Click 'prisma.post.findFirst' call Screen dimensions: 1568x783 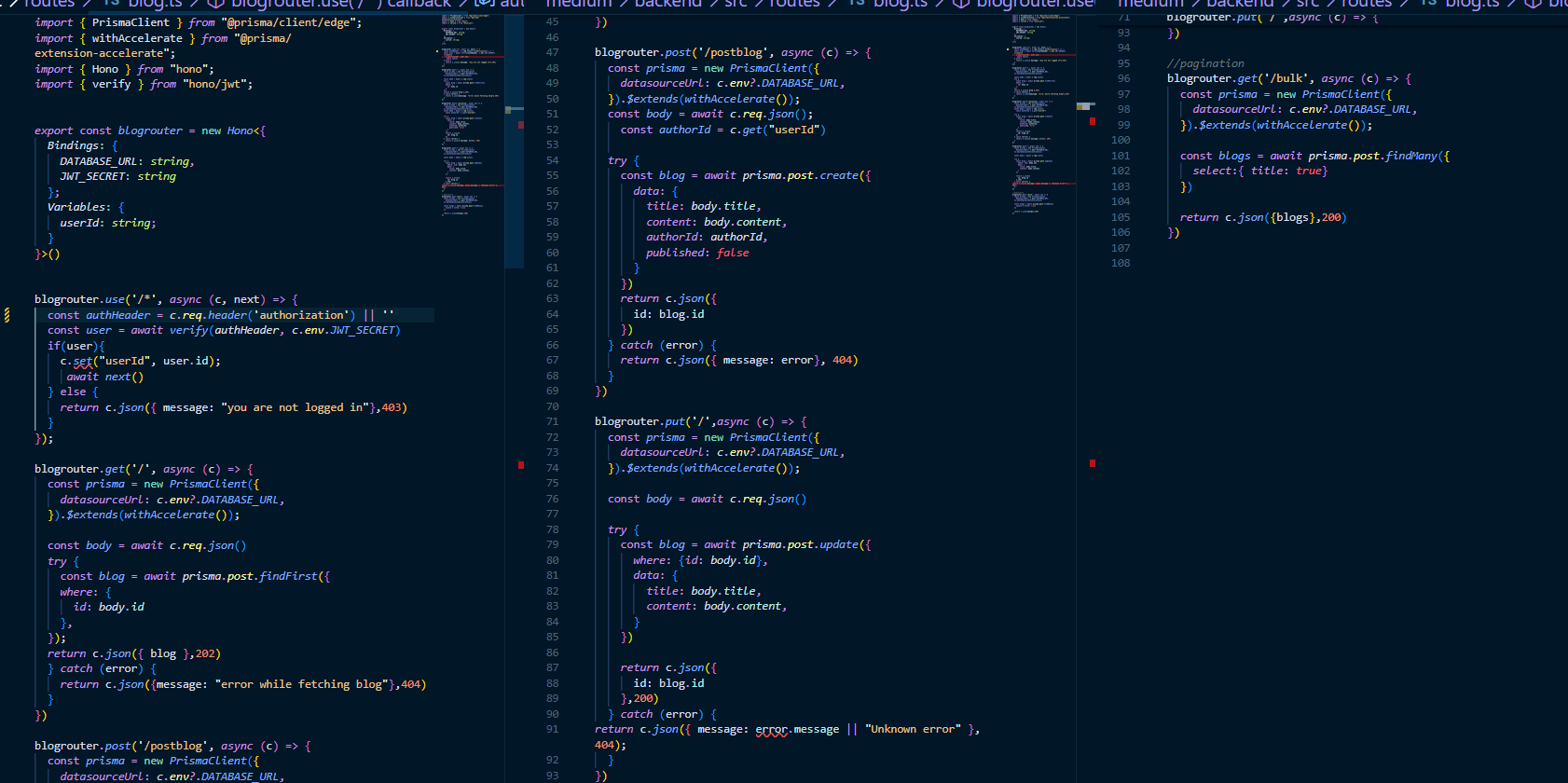tap(250, 576)
